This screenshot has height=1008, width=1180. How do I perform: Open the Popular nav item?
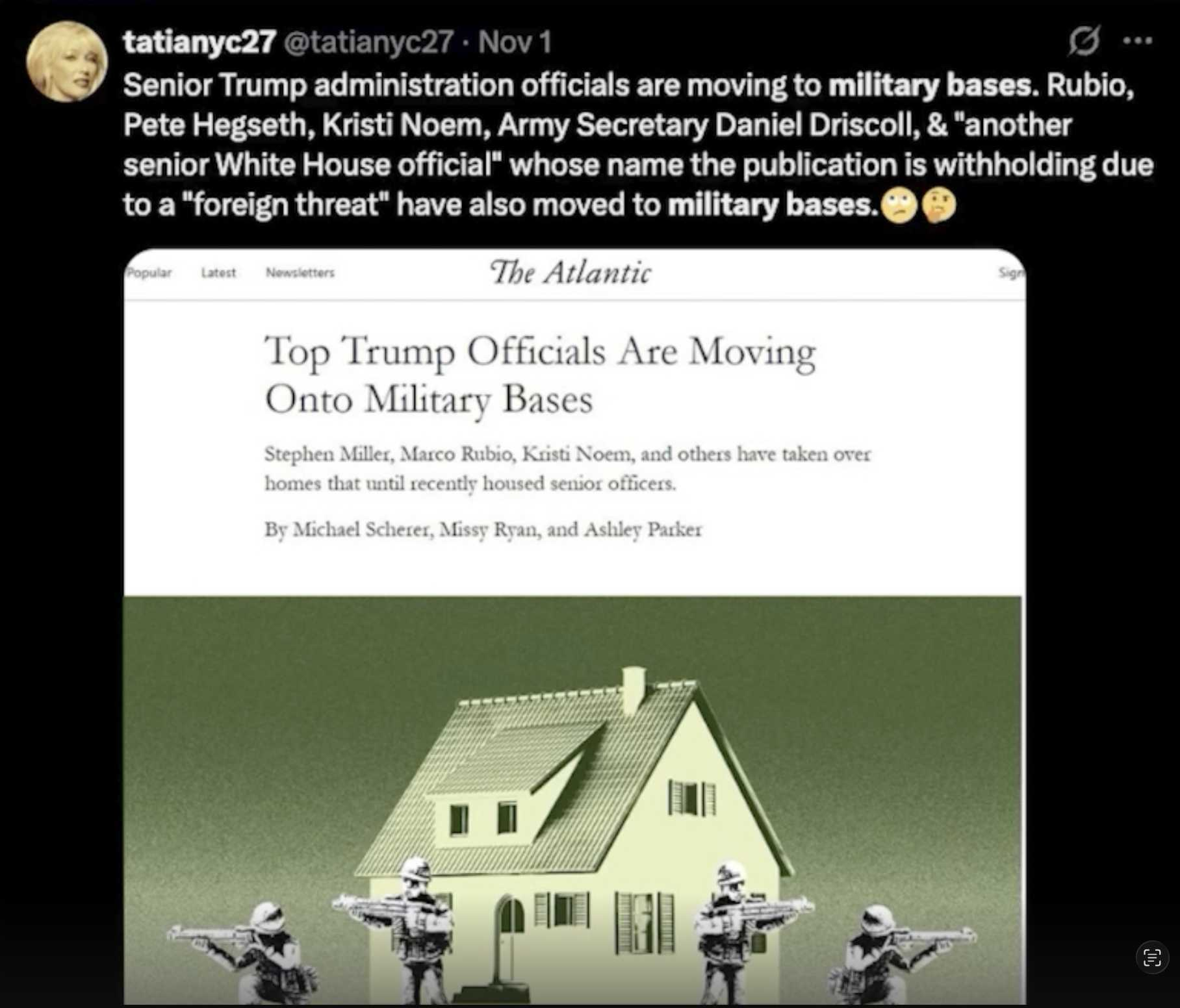(x=149, y=273)
